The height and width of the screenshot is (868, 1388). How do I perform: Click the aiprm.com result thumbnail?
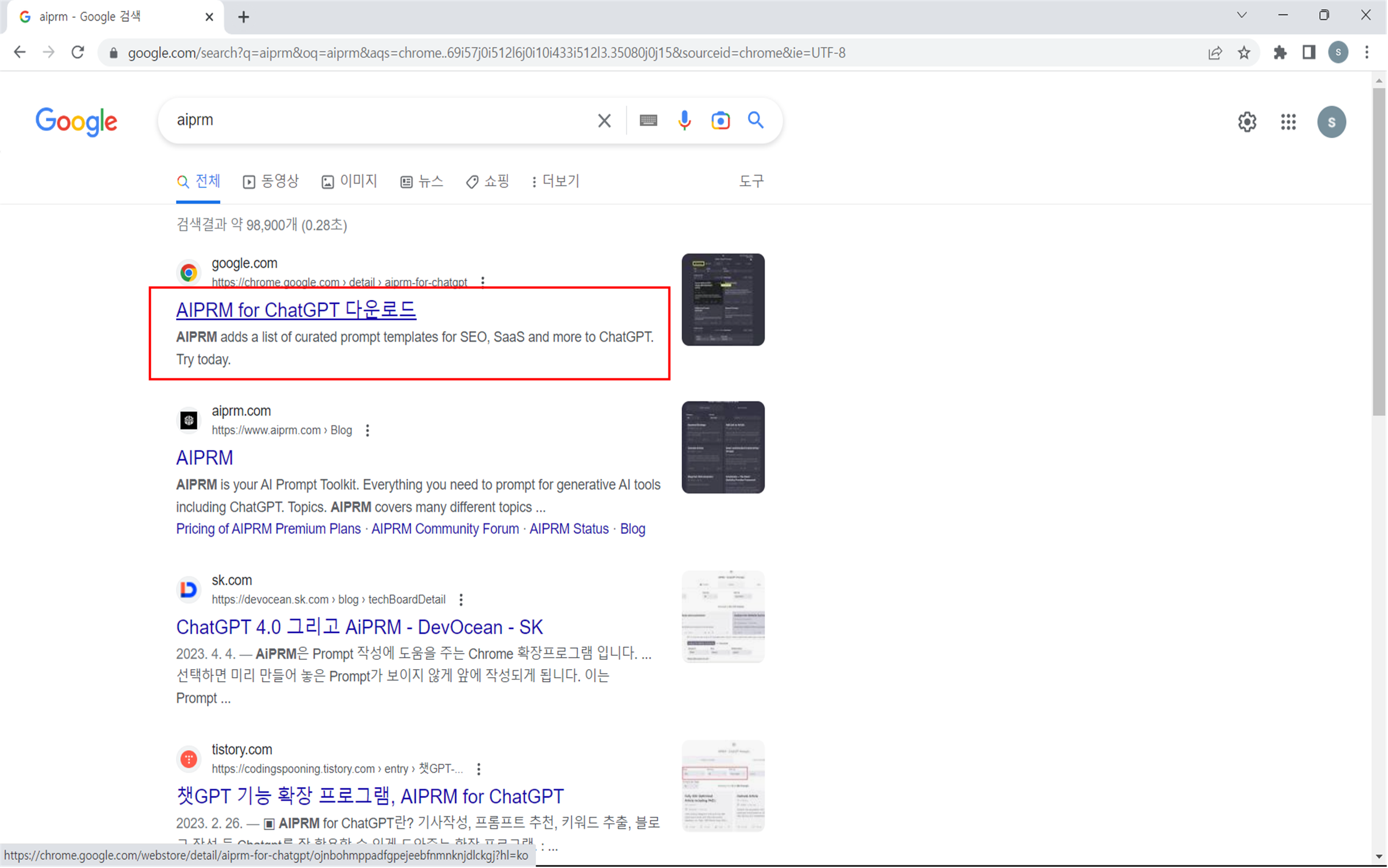723,447
